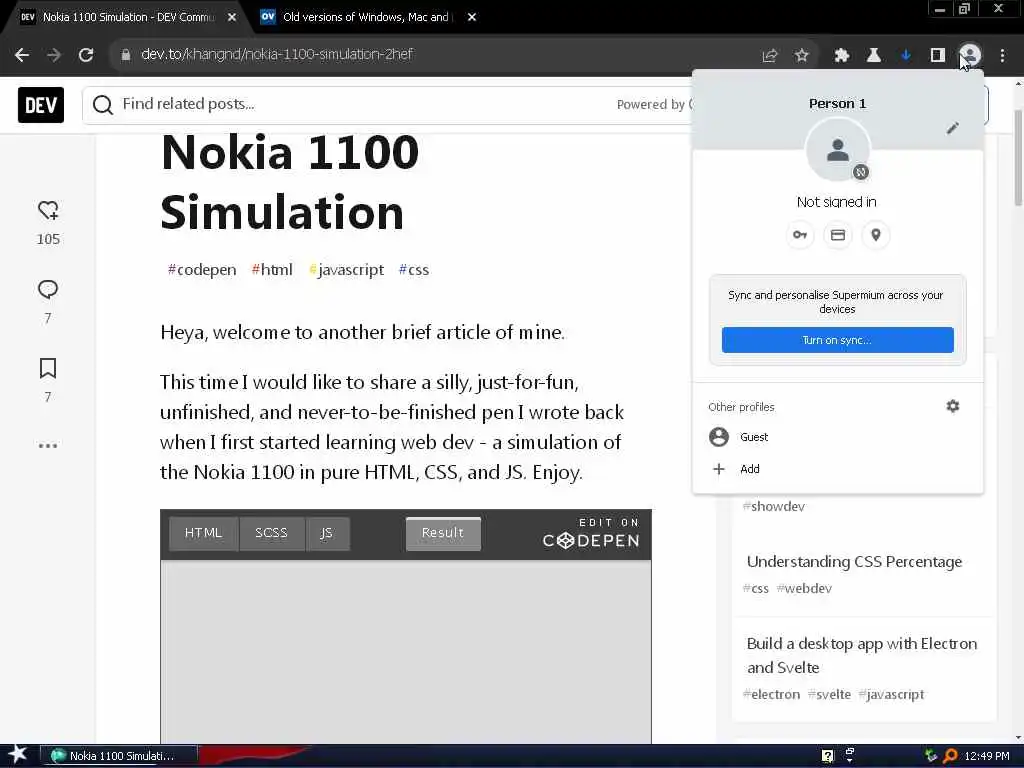The image size is (1024, 768).
Task: Open Understanding CSS Percentage article
Action: point(854,562)
